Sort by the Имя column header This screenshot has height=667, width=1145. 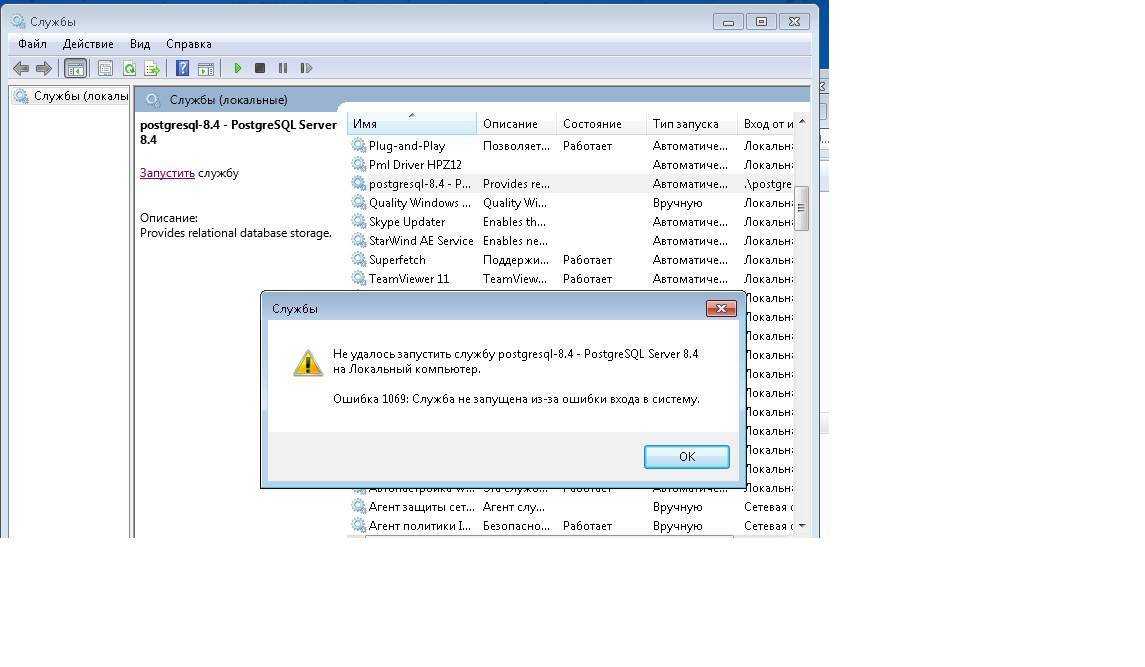(x=412, y=123)
